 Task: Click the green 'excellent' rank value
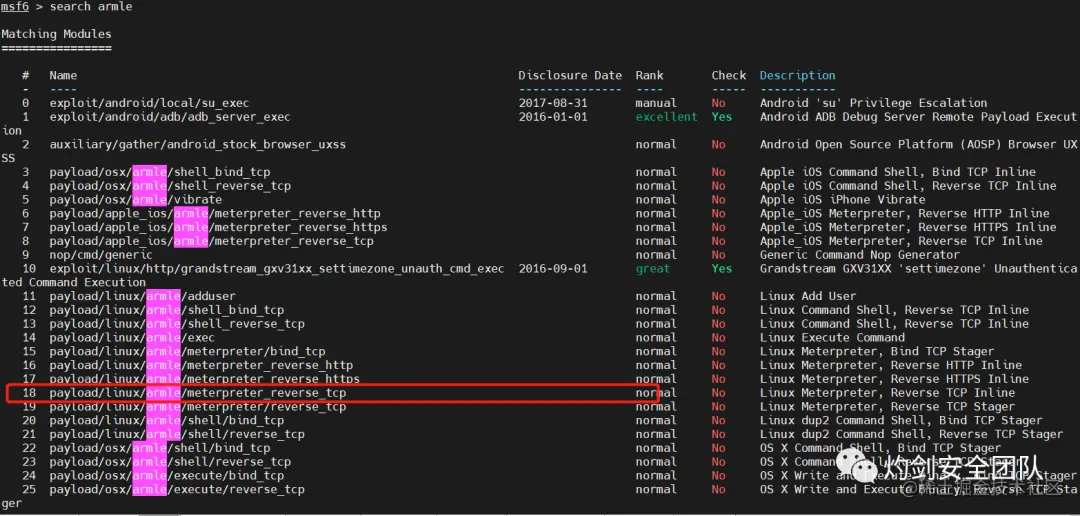point(667,116)
